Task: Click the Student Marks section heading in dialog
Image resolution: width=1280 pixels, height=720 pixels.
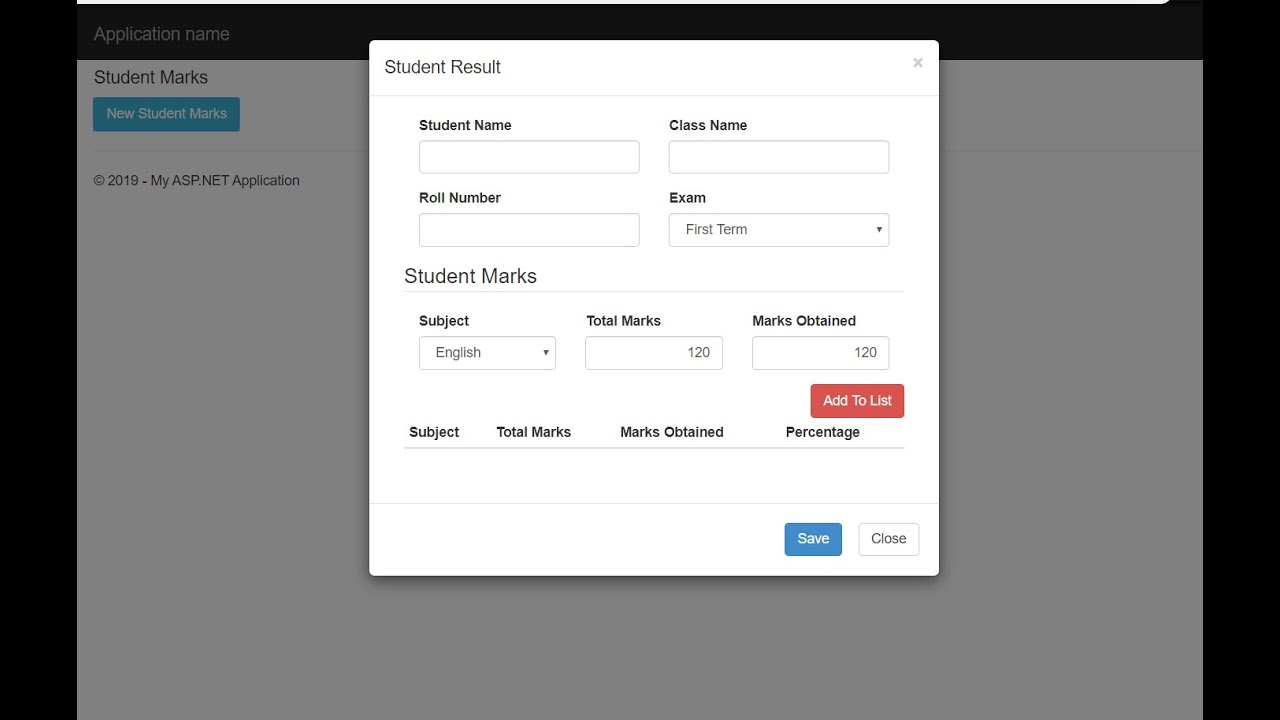Action: coord(470,276)
